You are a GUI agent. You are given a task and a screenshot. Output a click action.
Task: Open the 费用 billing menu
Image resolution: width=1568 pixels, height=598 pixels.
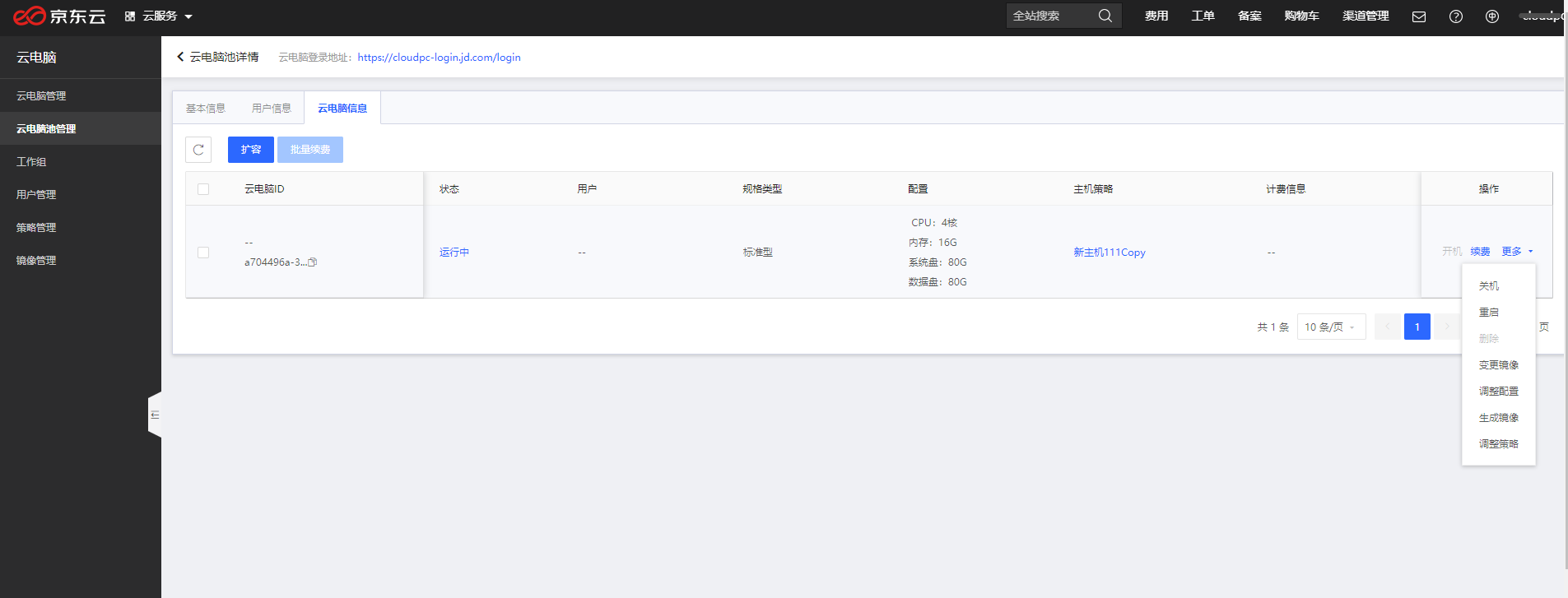[x=1156, y=16]
